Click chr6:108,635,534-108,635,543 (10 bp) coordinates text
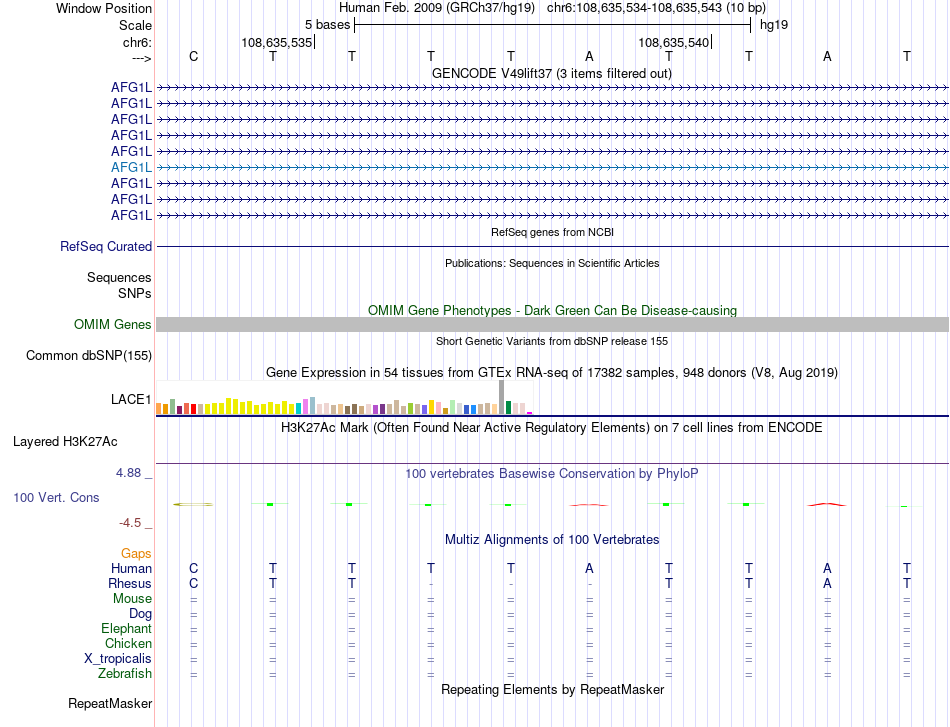950x727 pixels. [x=656, y=8]
